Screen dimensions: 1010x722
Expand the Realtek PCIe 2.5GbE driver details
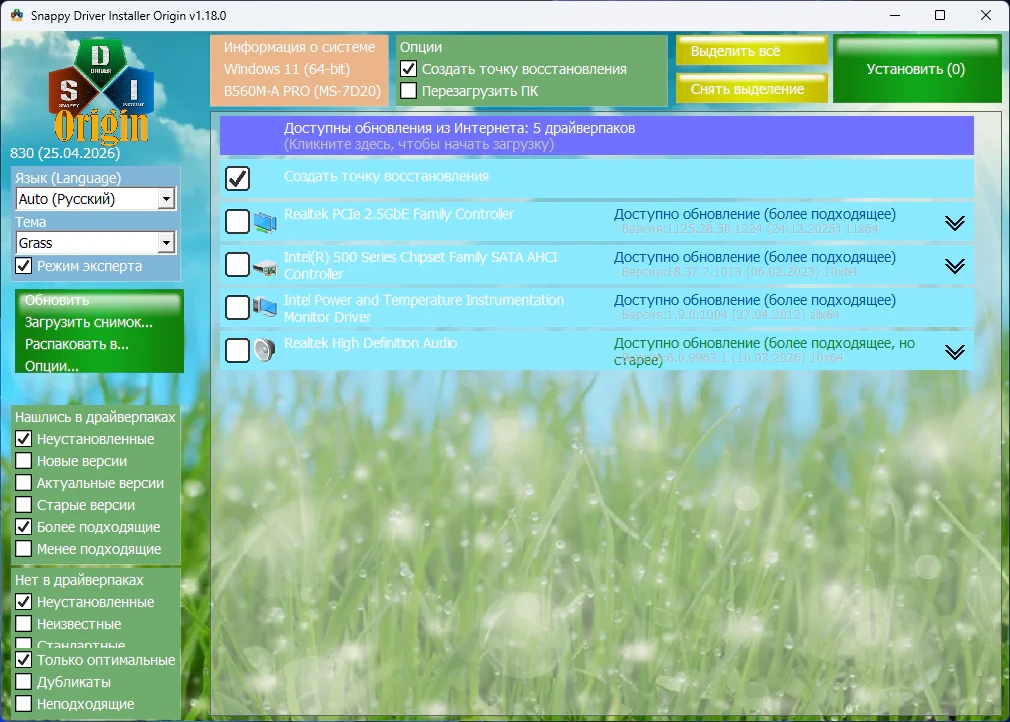(955, 223)
